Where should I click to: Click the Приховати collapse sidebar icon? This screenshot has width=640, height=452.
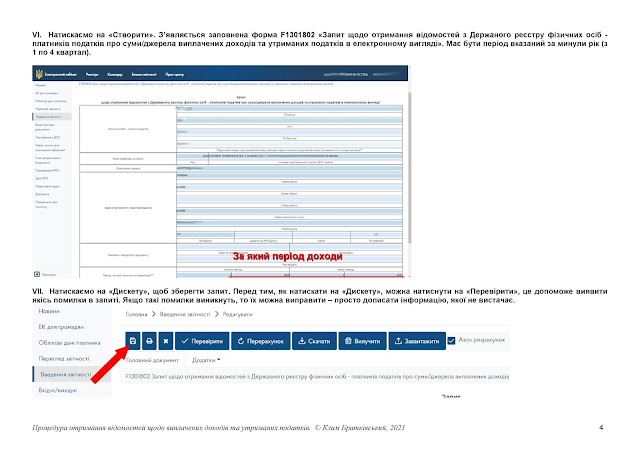point(37,274)
